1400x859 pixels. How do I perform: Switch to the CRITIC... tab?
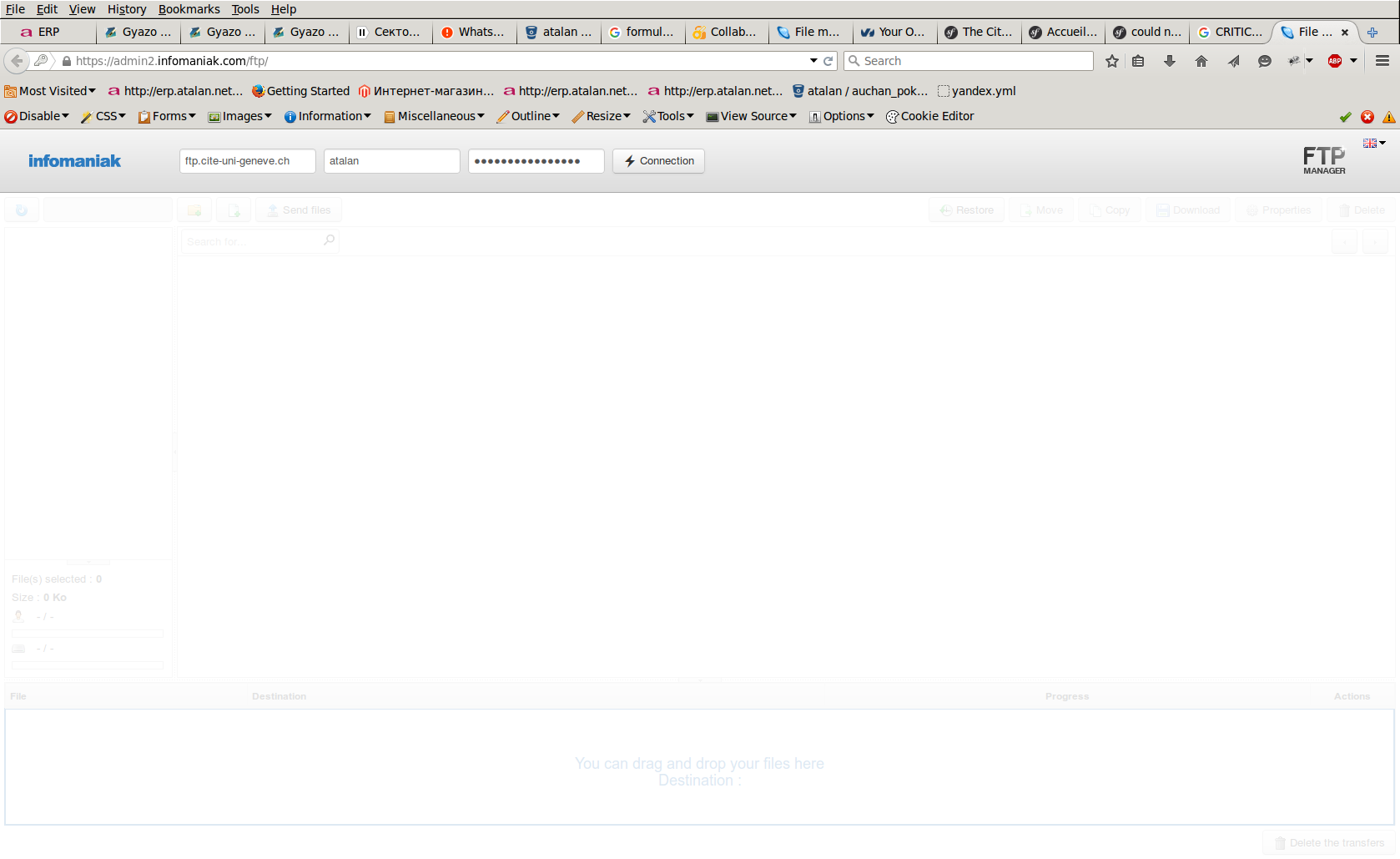pos(1231,32)
